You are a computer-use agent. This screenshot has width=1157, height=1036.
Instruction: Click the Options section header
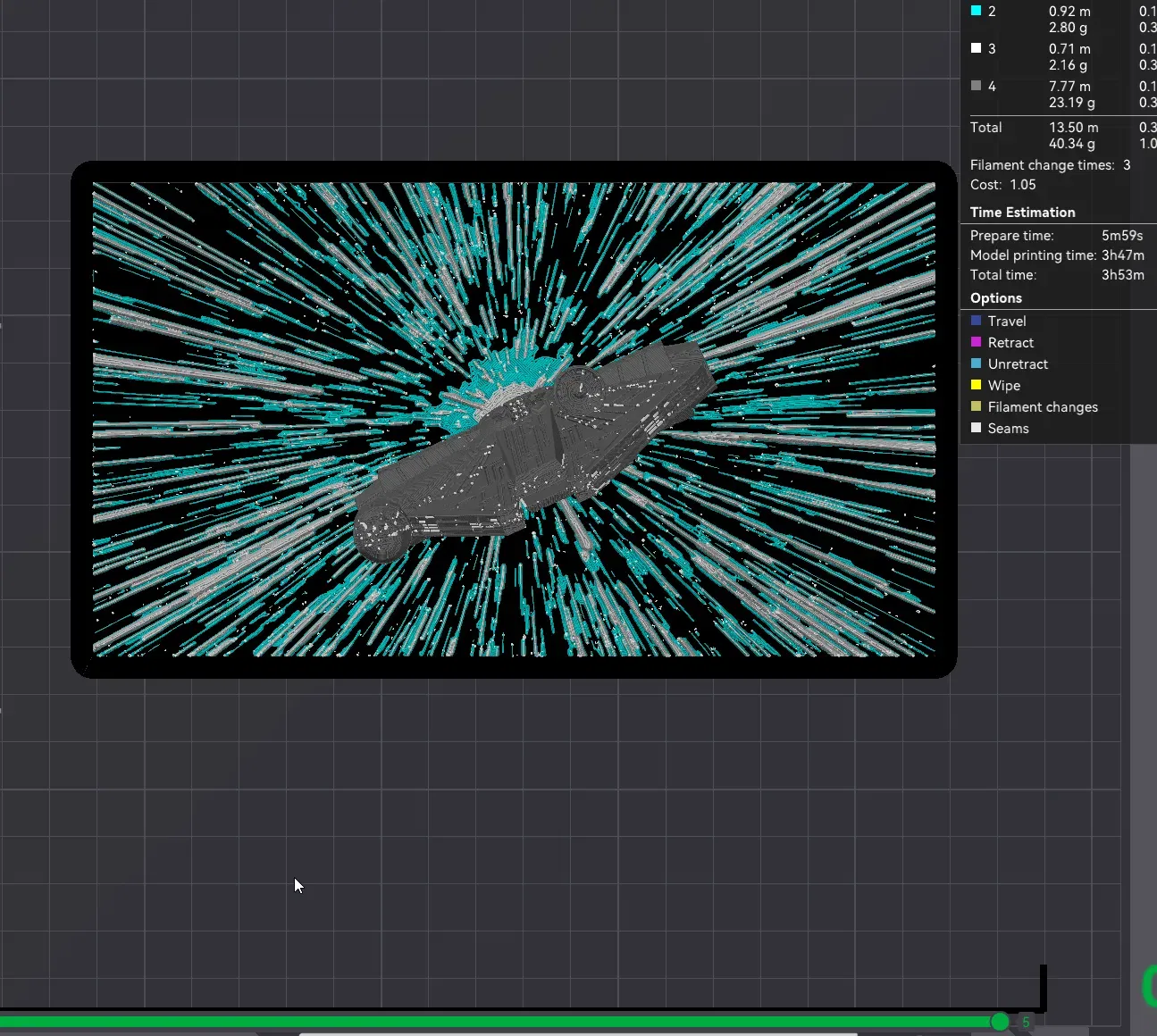pos(995,298)
